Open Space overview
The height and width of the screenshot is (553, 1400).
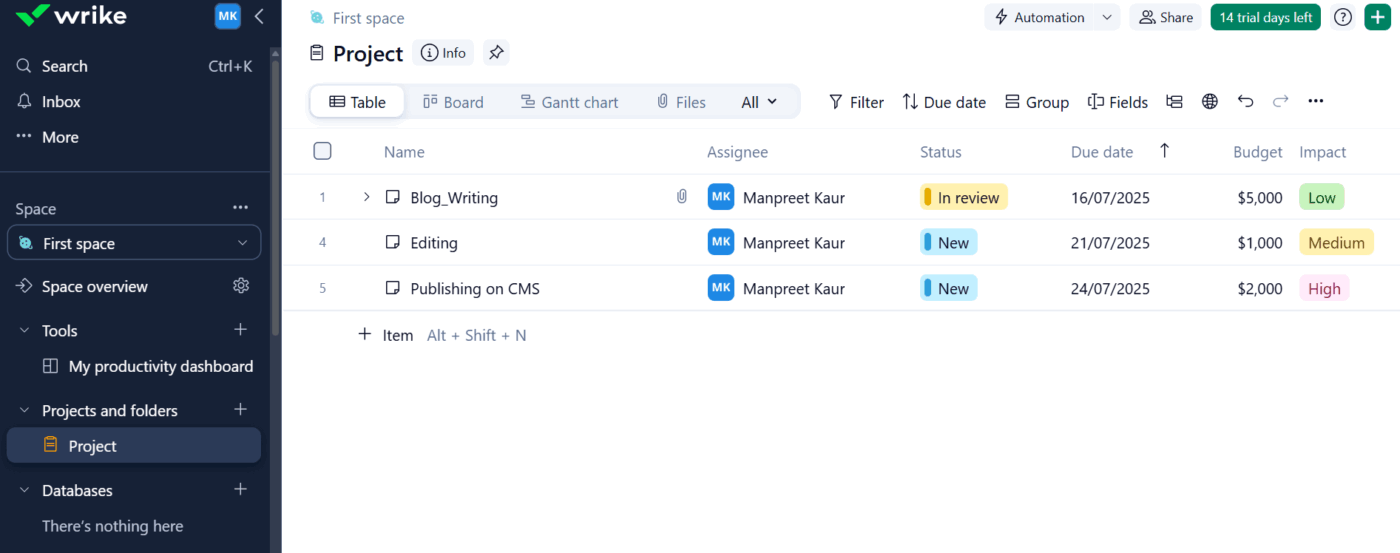coord(95,287)
